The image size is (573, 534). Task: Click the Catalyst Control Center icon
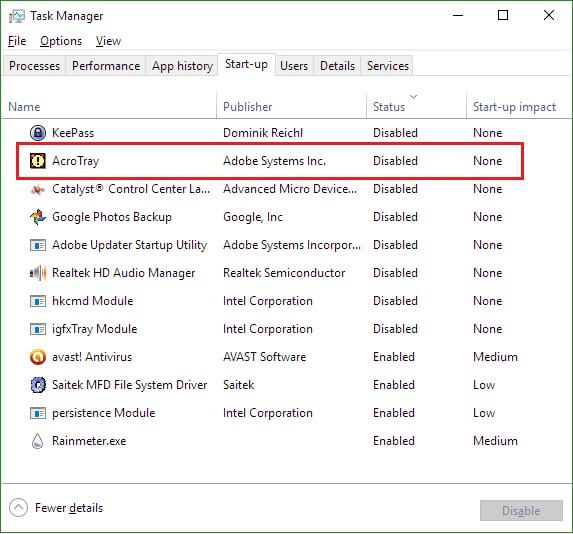pos(38,189)
